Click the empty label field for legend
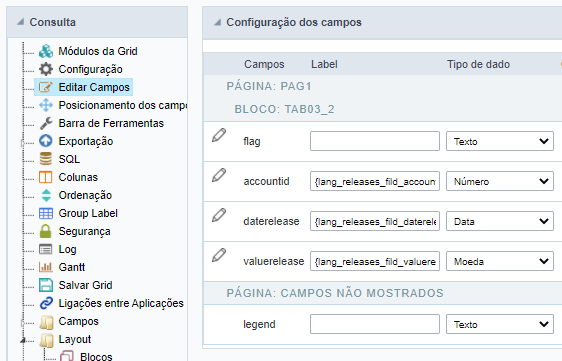 click(375, 324)
